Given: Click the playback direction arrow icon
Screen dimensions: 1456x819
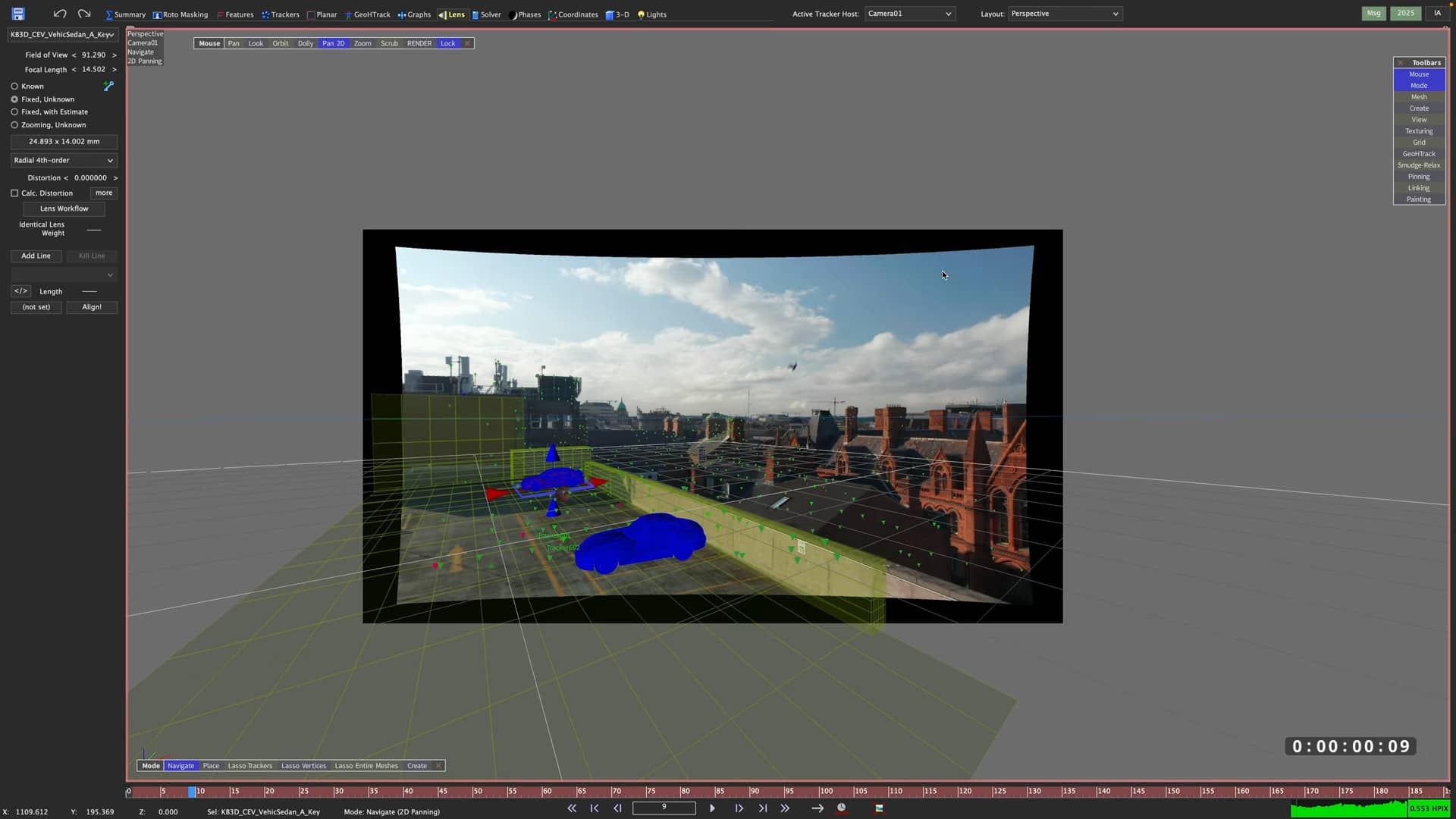Looking at the screenshot, I should tap(817, 808).
